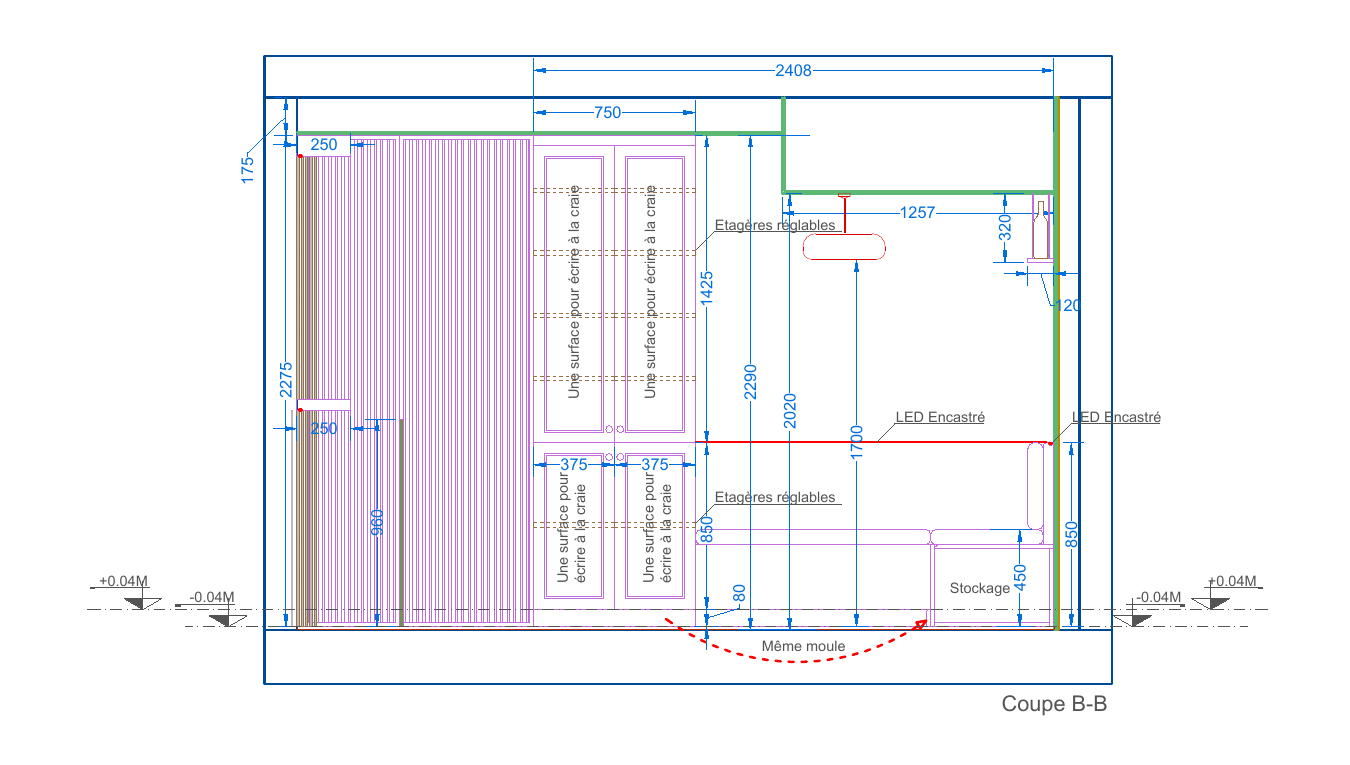Select the Etagères réglables label beside 1425

point(775,225)
